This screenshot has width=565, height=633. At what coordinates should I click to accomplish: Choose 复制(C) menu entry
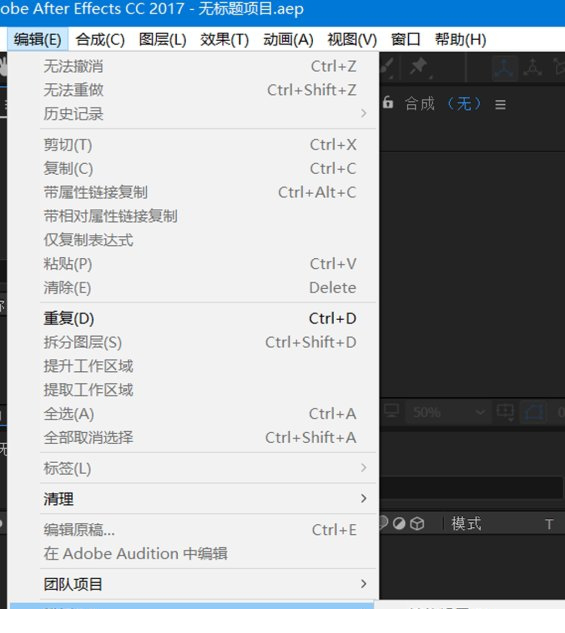click(x=193, y=169)
